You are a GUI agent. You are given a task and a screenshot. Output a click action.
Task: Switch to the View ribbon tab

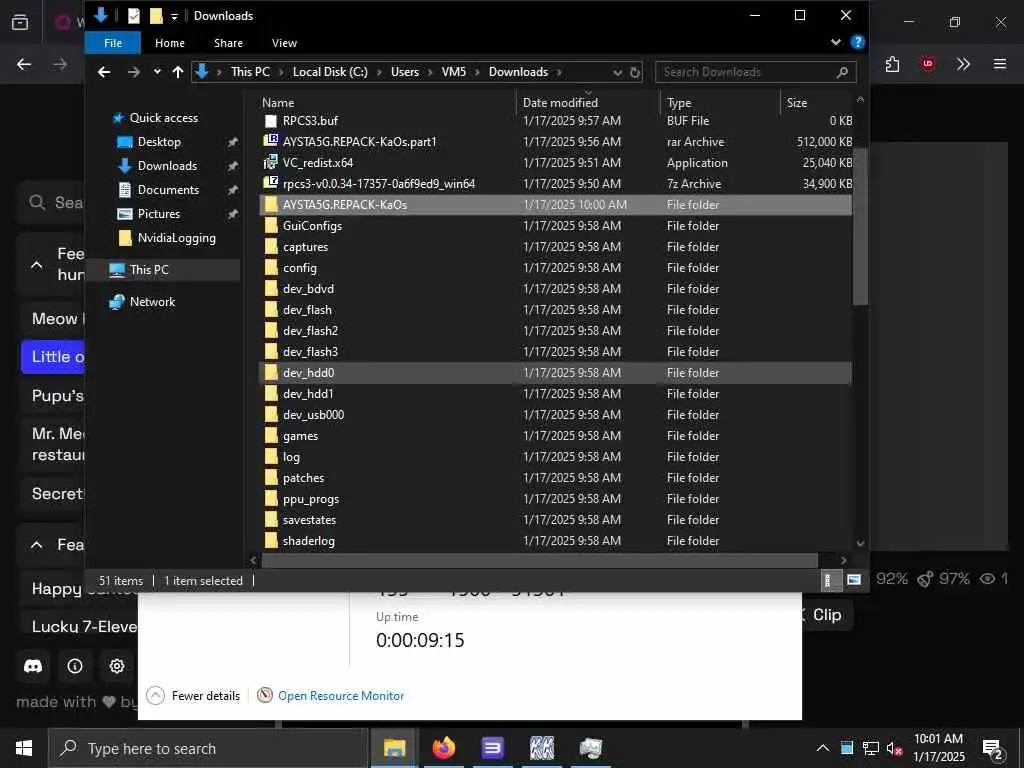[284, 43]
